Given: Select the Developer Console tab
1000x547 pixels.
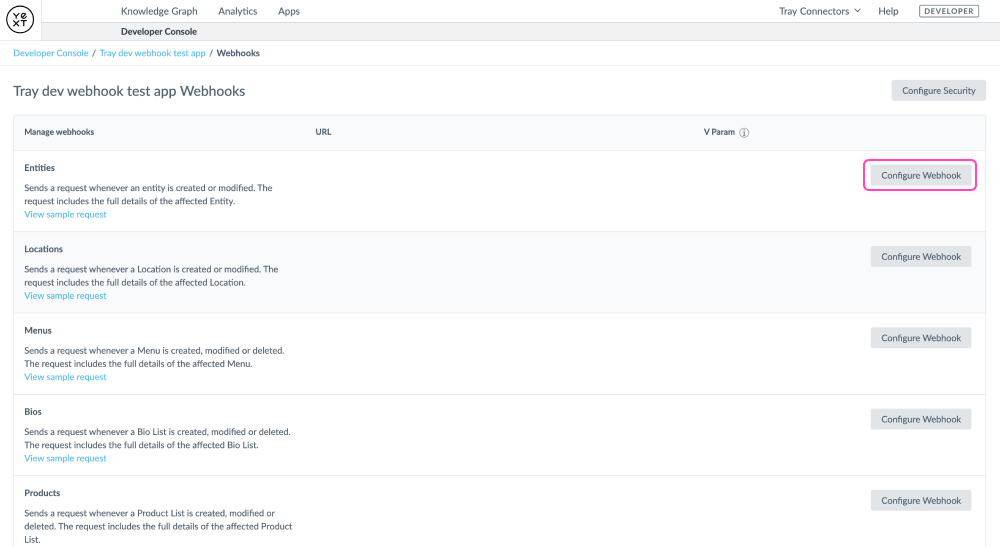Looking at the screenshot, I should tap(159, 32).
